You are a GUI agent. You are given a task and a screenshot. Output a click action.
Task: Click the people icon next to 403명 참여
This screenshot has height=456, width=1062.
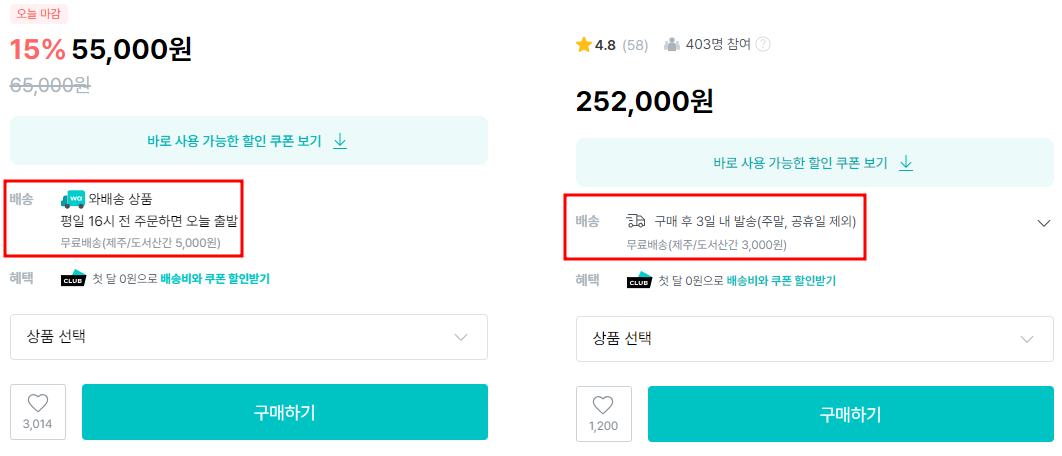pos(672,44)
